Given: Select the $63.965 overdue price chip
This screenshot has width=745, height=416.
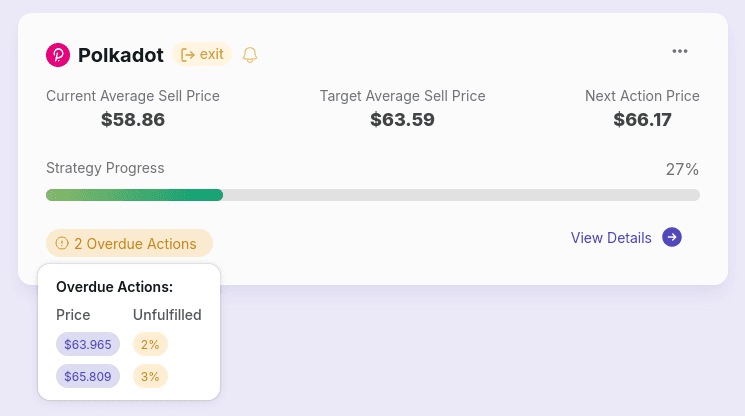Looking at the screenshot, I should click(88, 344).
